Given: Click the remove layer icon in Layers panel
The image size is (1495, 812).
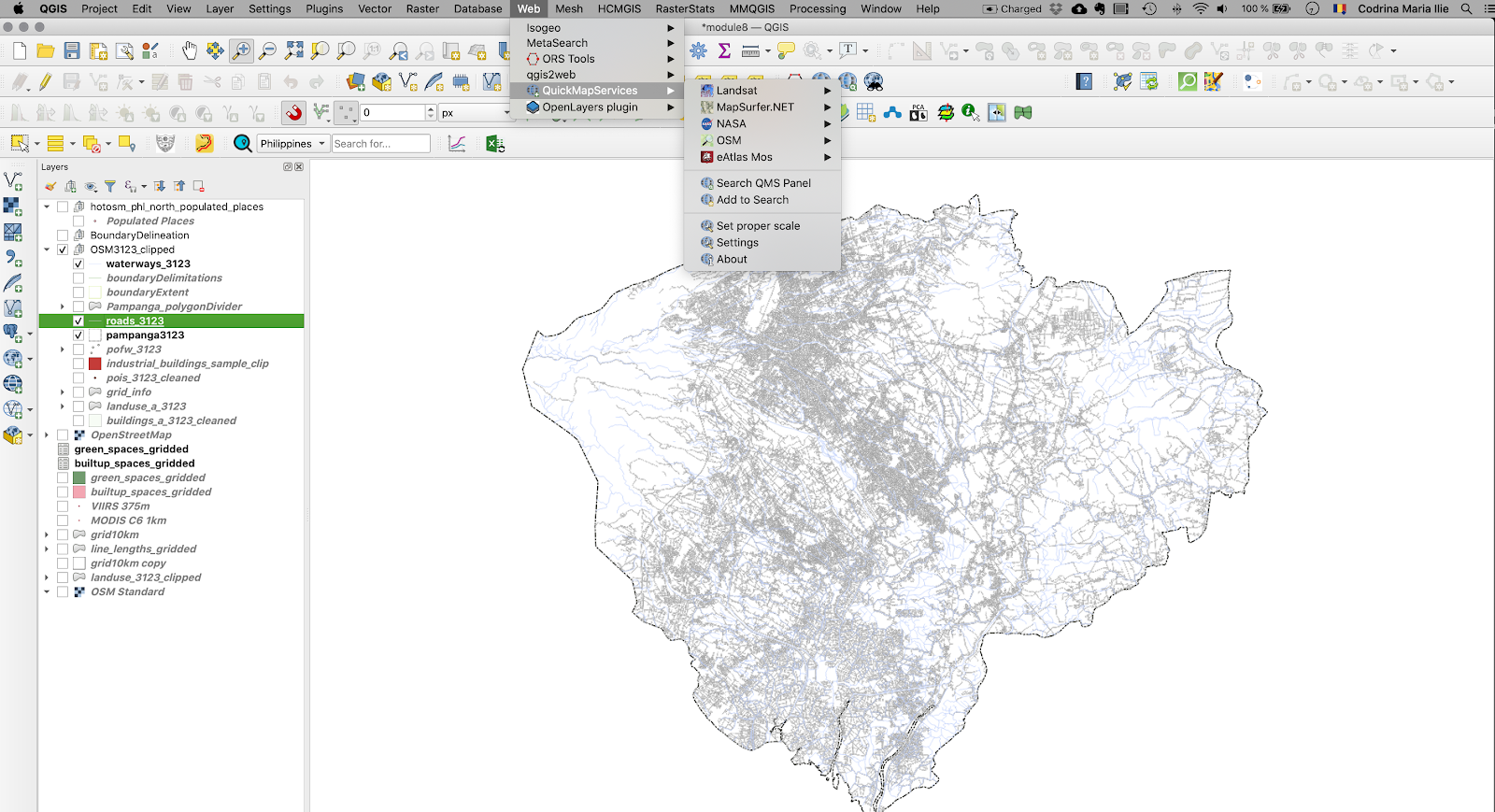Looking at the screenshot, I should (199, 187).
